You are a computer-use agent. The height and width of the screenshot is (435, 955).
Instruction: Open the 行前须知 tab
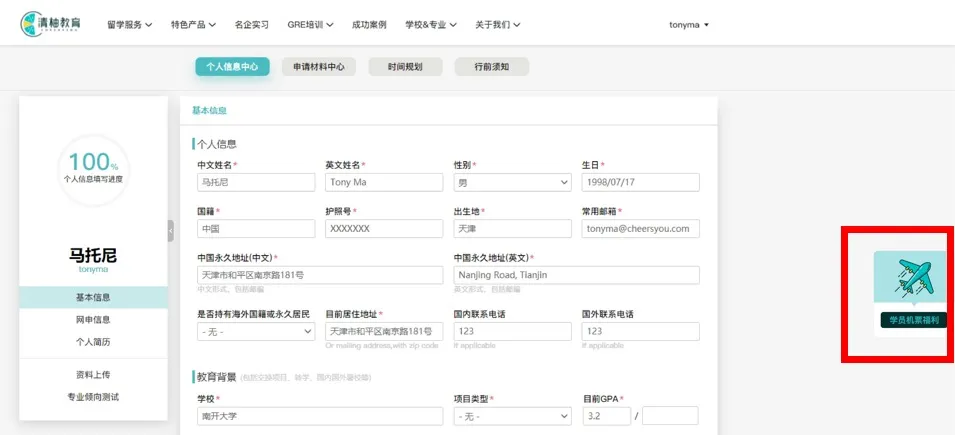point(491,67)
